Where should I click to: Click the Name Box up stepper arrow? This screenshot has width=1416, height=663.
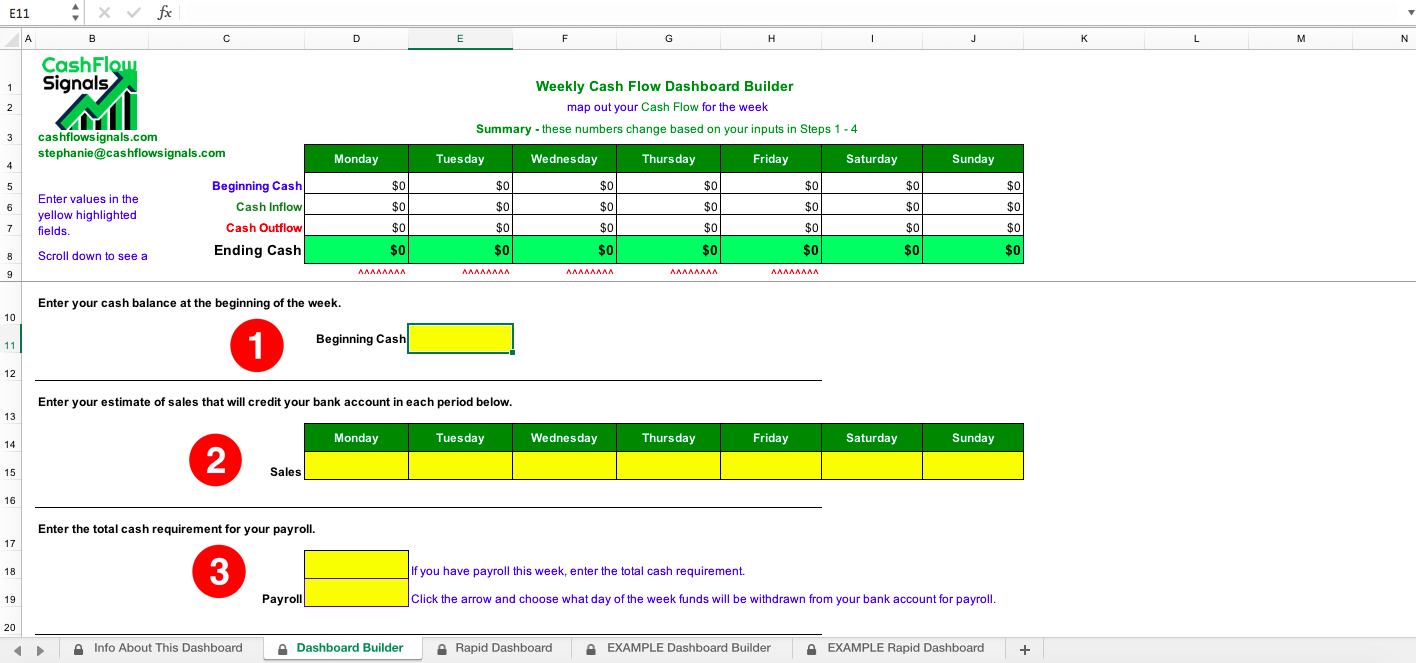tap(73, 8)
